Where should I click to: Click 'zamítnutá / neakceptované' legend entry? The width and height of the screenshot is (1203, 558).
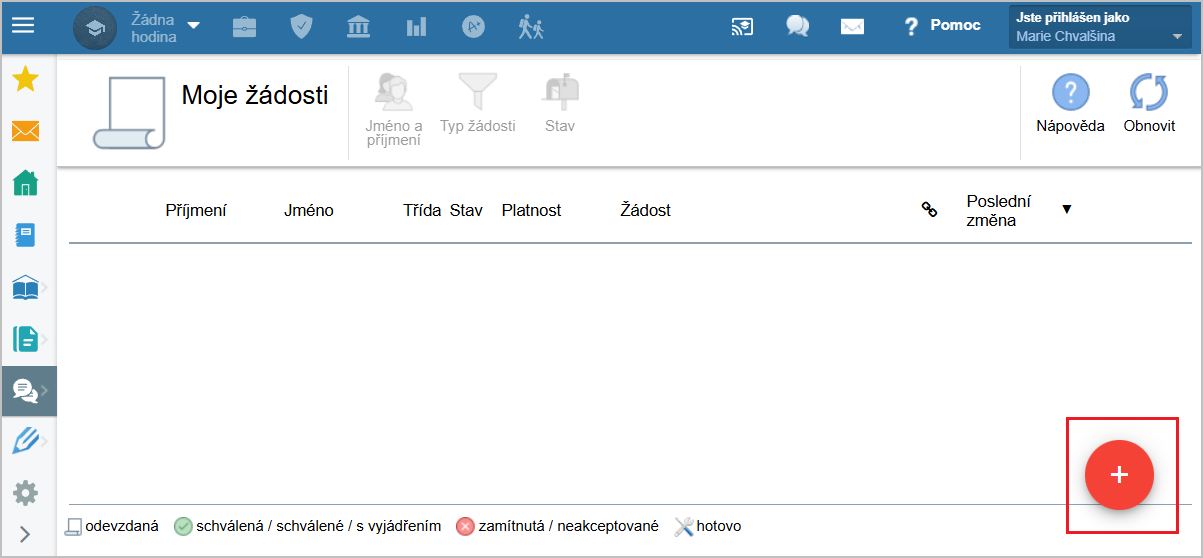tap(557, 526)
